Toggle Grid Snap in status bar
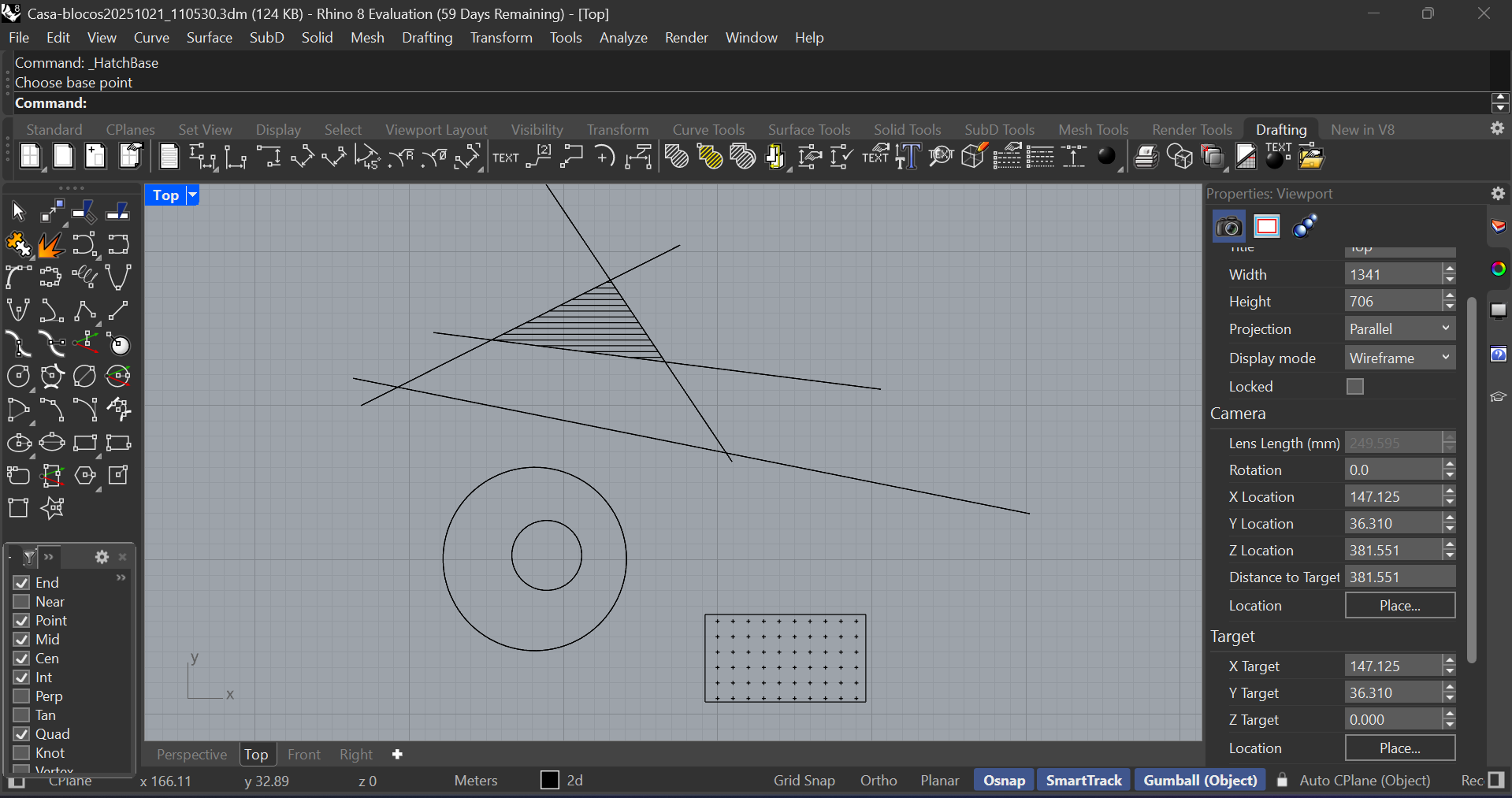This screenshot has height=798, width=1512. (804, 781)
